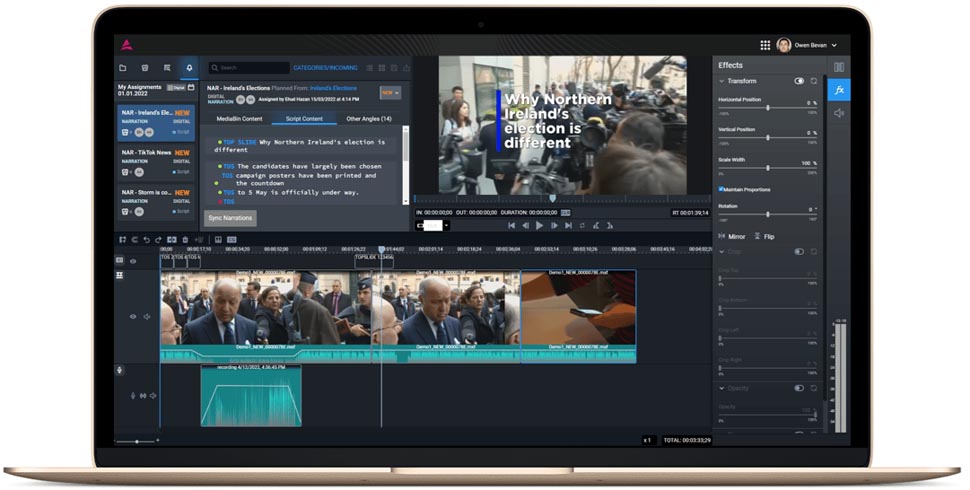
Task: Open the assignments bell tab icon
Action: [x=188, y=68]
